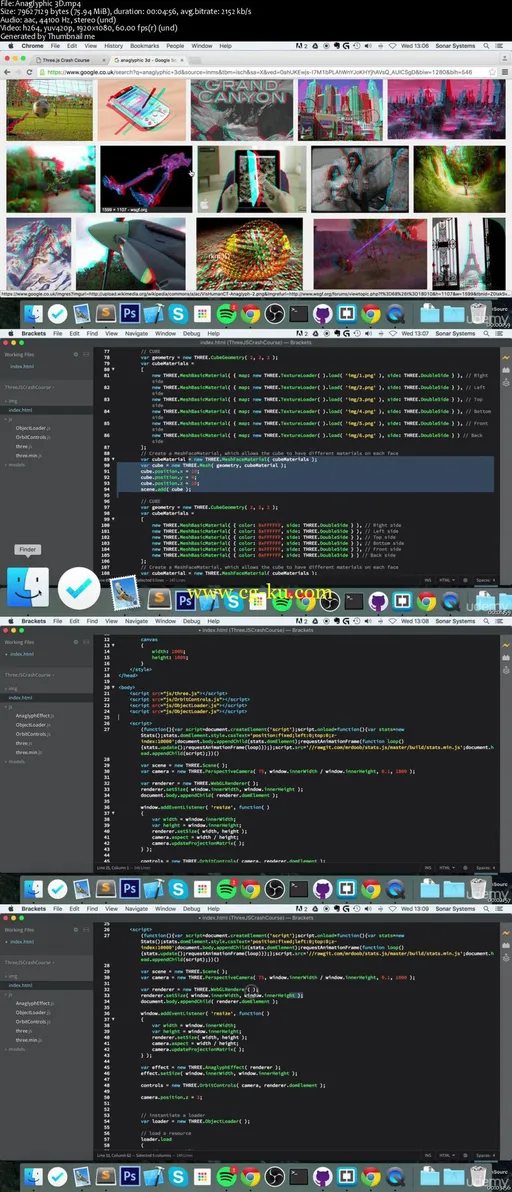Toggle INS insert mode in the 13:07 status bar

[428, 579]
